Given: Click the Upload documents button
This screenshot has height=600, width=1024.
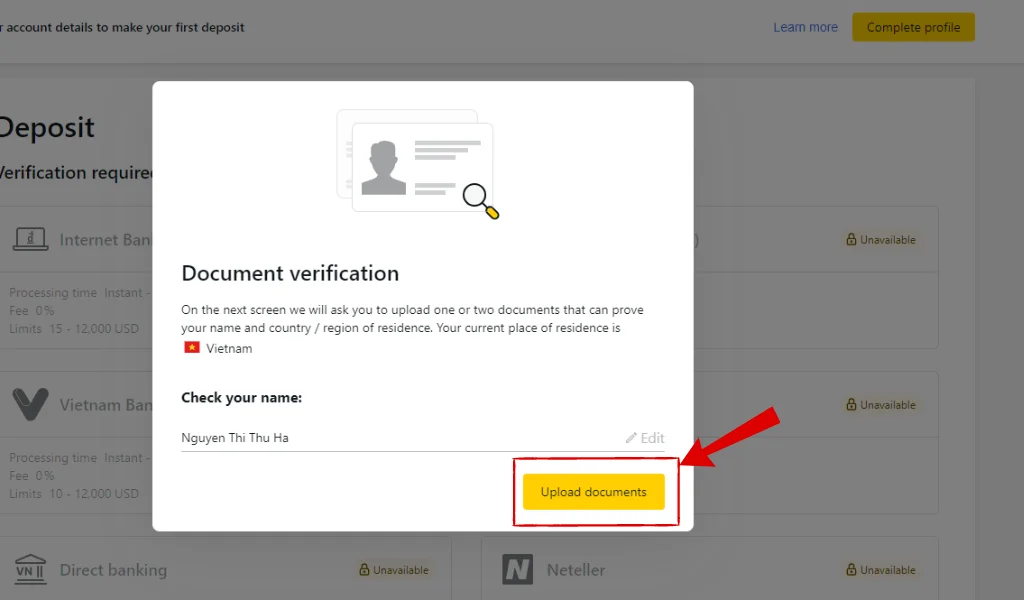Looking at the screenshot, I should click(x=595, y=491).
